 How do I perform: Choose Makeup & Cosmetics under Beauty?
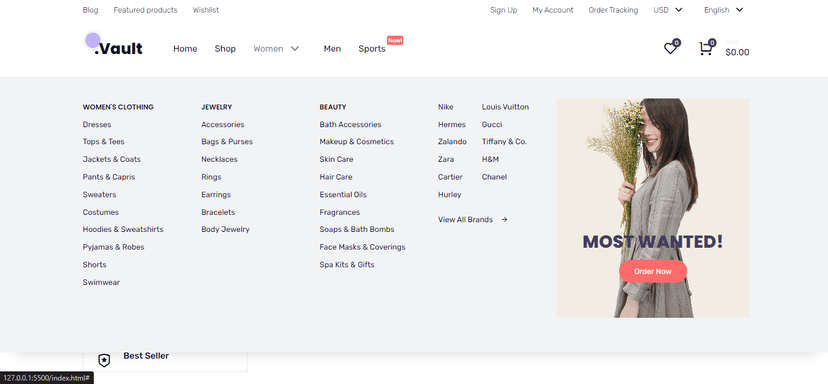[356, 142]
